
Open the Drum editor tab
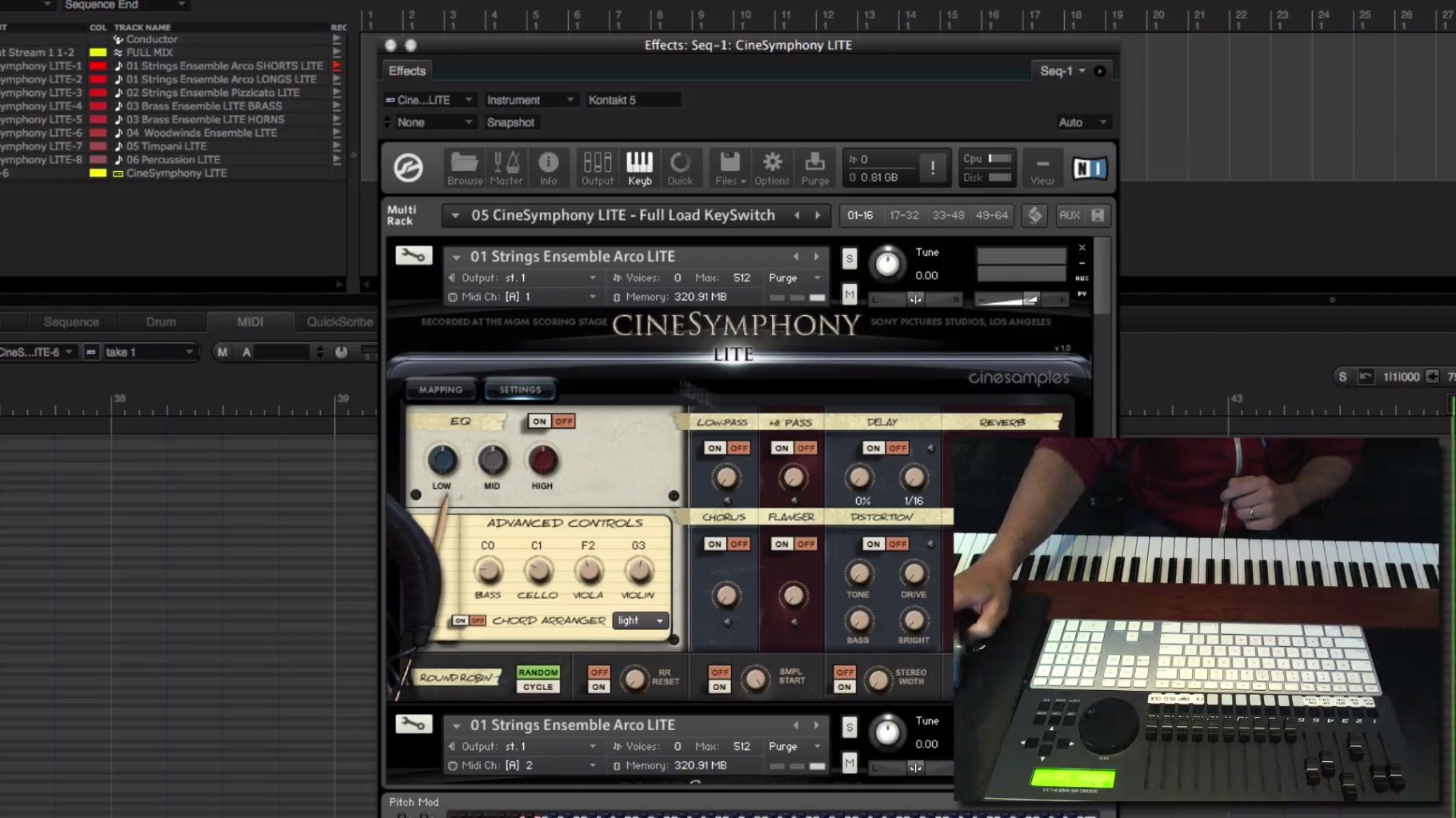[161, 321]
